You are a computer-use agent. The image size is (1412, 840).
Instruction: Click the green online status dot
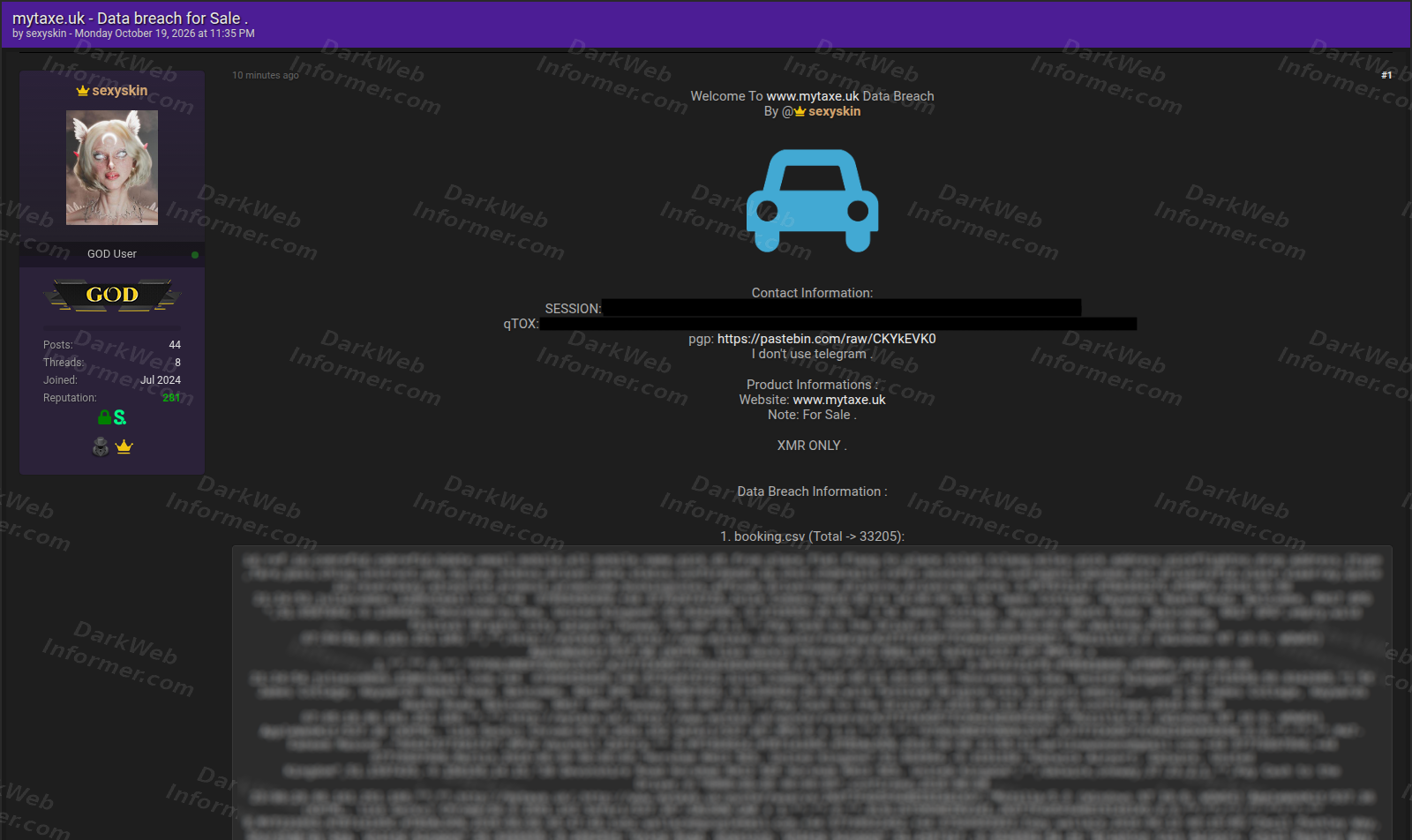click(195, 255)
